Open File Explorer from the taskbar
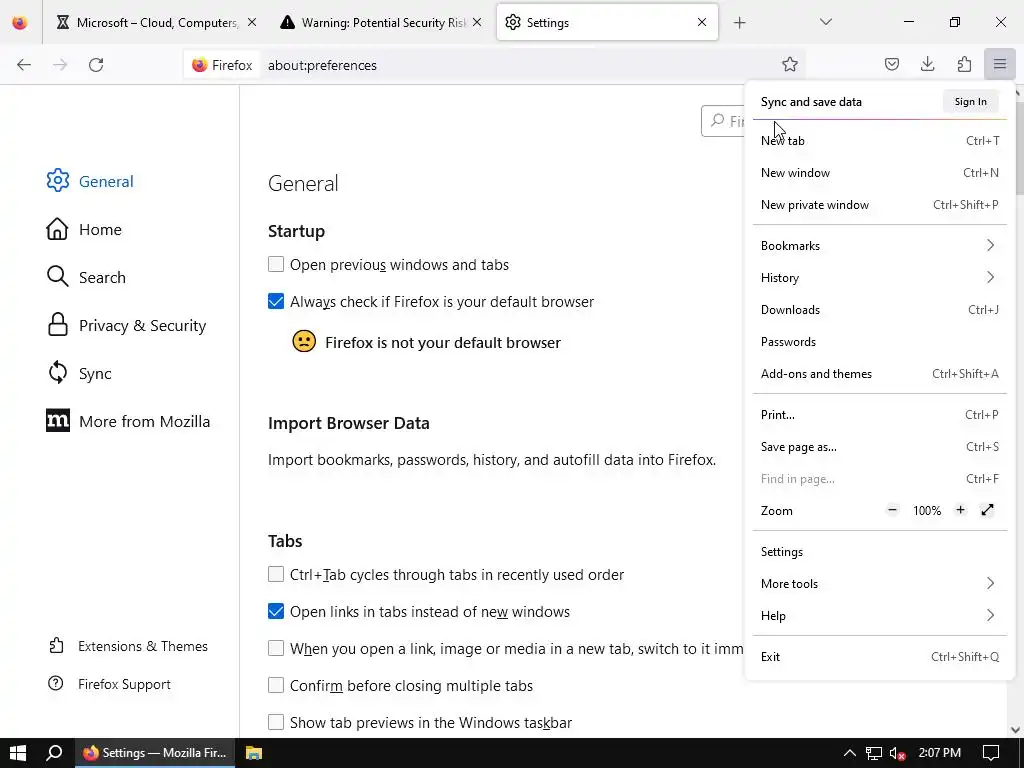 pyautogui.click(x=253, y=753)
